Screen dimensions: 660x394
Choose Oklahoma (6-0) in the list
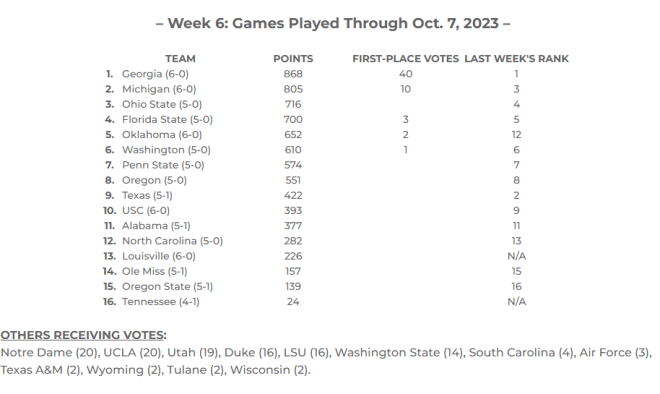point(162,135)
